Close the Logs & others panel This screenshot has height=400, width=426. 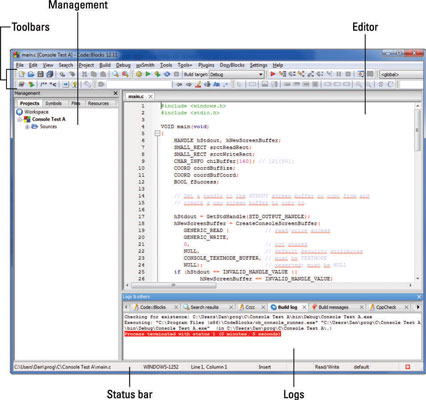pos(419,297)
